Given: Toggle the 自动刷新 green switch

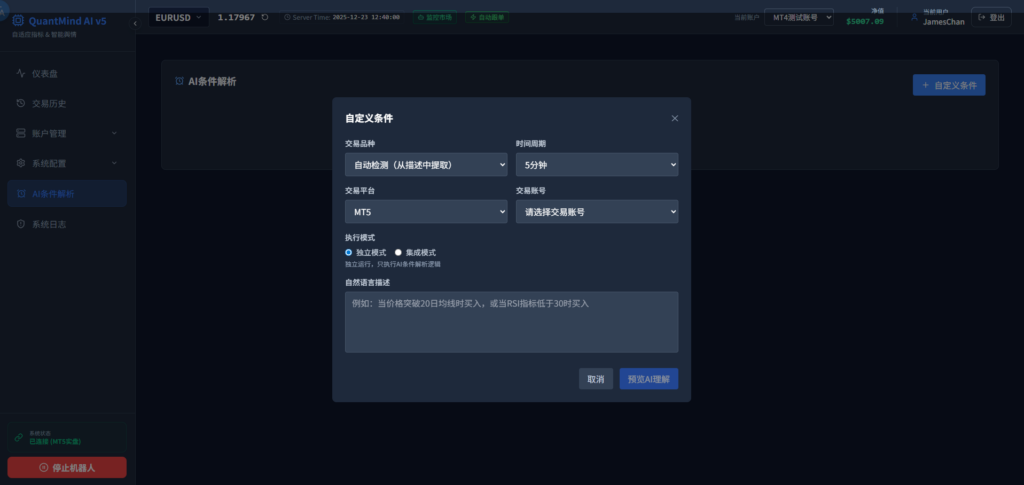Looking at the screenshot, I should click(x=486, y=17).
